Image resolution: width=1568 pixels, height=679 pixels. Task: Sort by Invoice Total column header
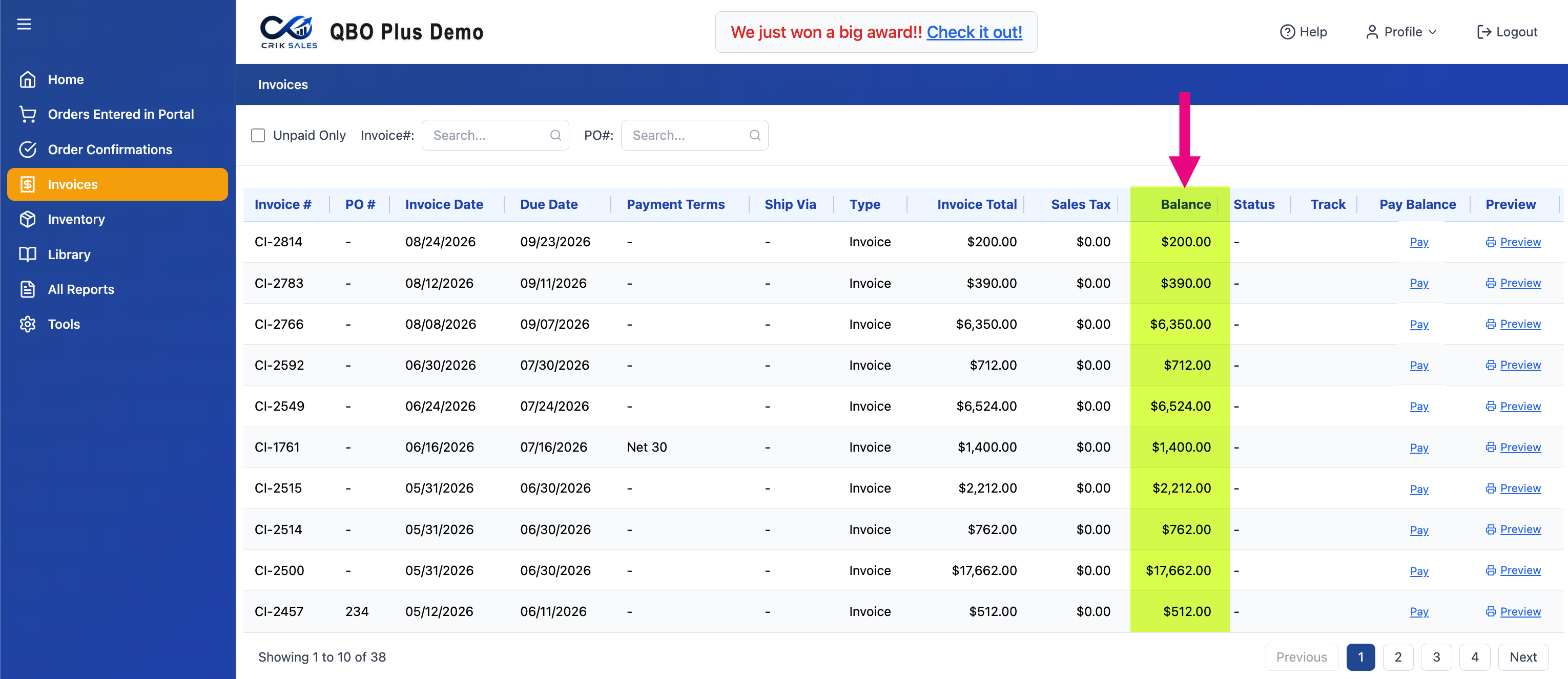(x=976, y=204)
